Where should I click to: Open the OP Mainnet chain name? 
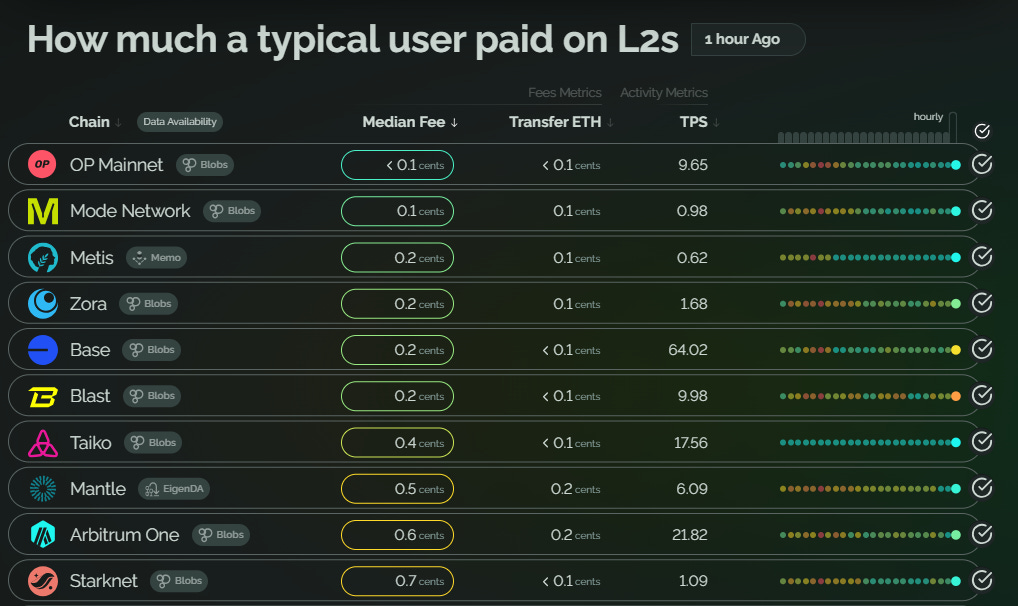pyautogui.click(x=116, y=165)
